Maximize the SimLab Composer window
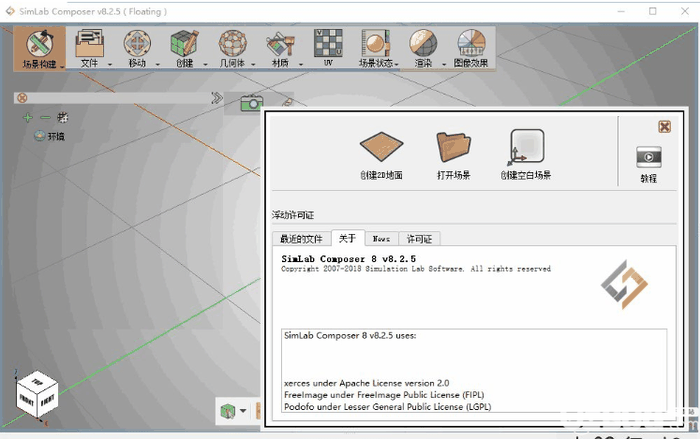 click(653, 11)
